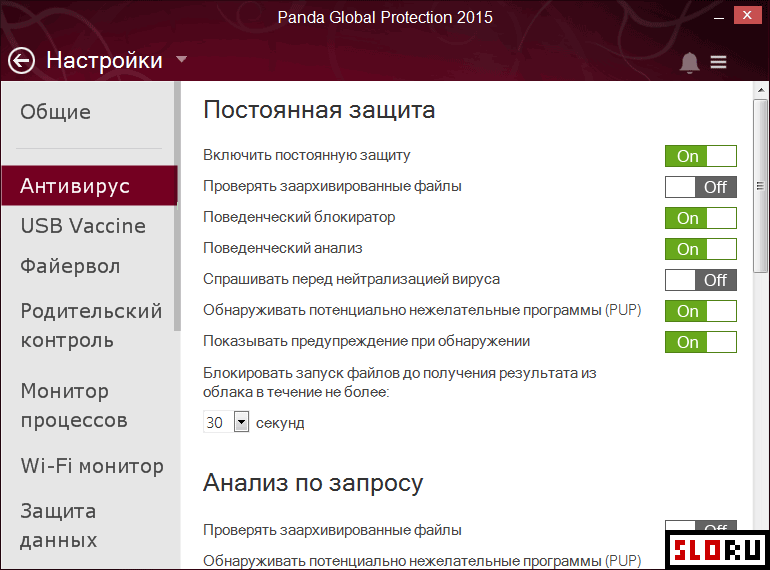770x570 pixels.
Task: Toggle Включить постоянную защиту switch
Action: tap(700, 156)
